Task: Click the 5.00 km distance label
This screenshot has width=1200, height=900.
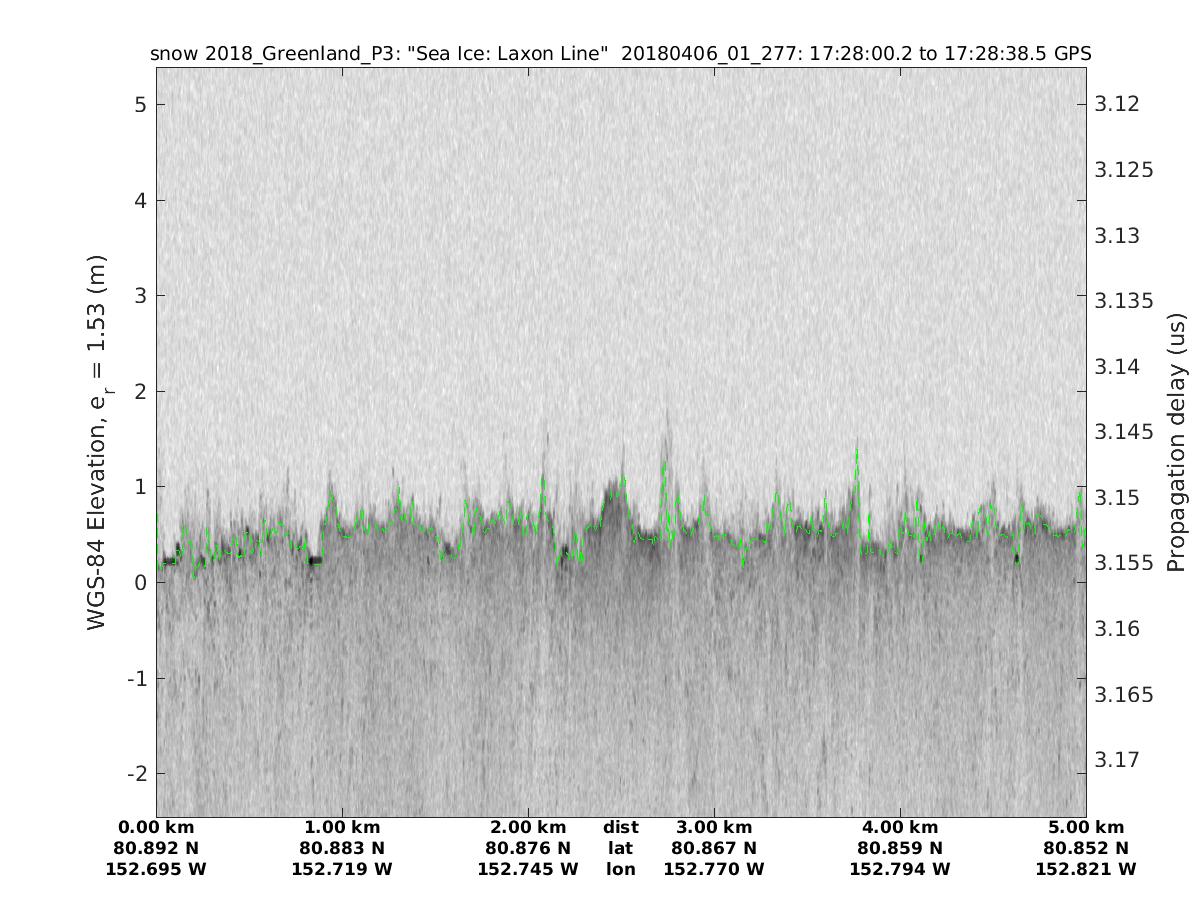Action: 1086,827
